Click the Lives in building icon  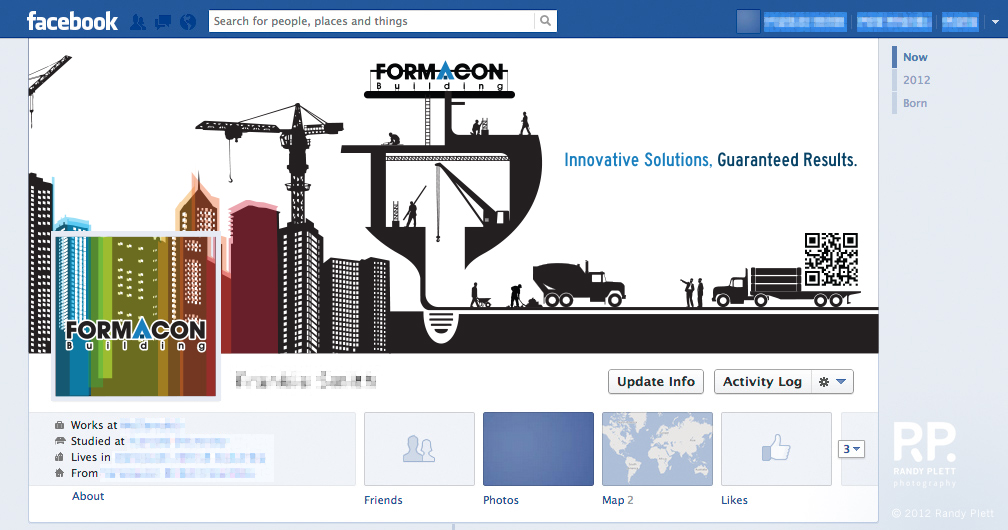coord(60,457)
